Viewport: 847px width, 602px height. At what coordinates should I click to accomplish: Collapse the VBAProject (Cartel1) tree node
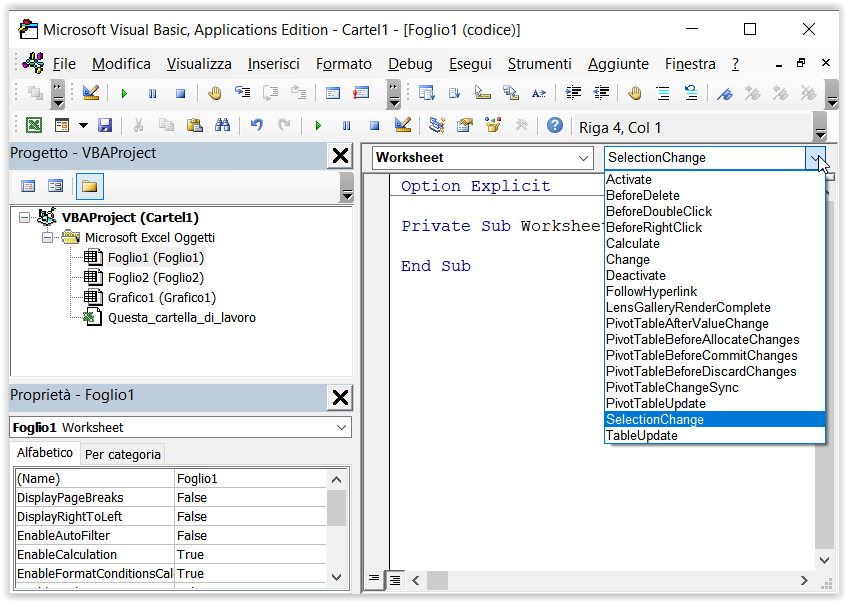click(x=24, y=217)
